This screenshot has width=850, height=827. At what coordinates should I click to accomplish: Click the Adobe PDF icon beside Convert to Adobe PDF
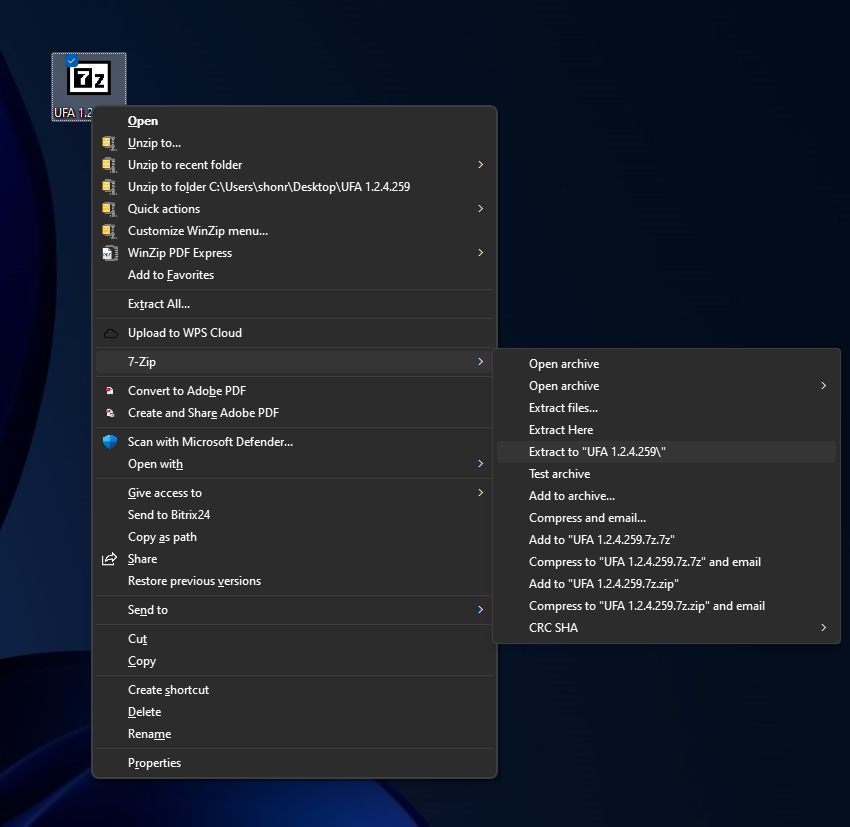[110, 391]
